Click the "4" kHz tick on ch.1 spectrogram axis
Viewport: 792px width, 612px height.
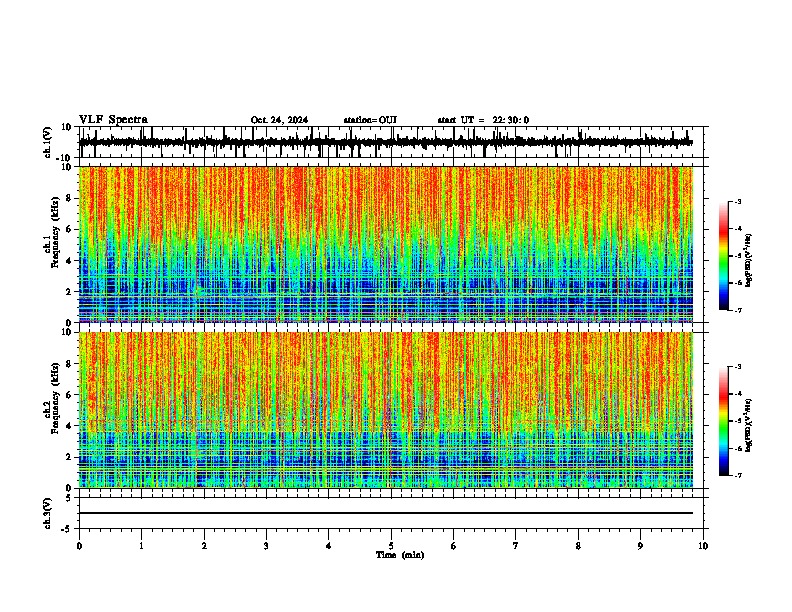69,261
